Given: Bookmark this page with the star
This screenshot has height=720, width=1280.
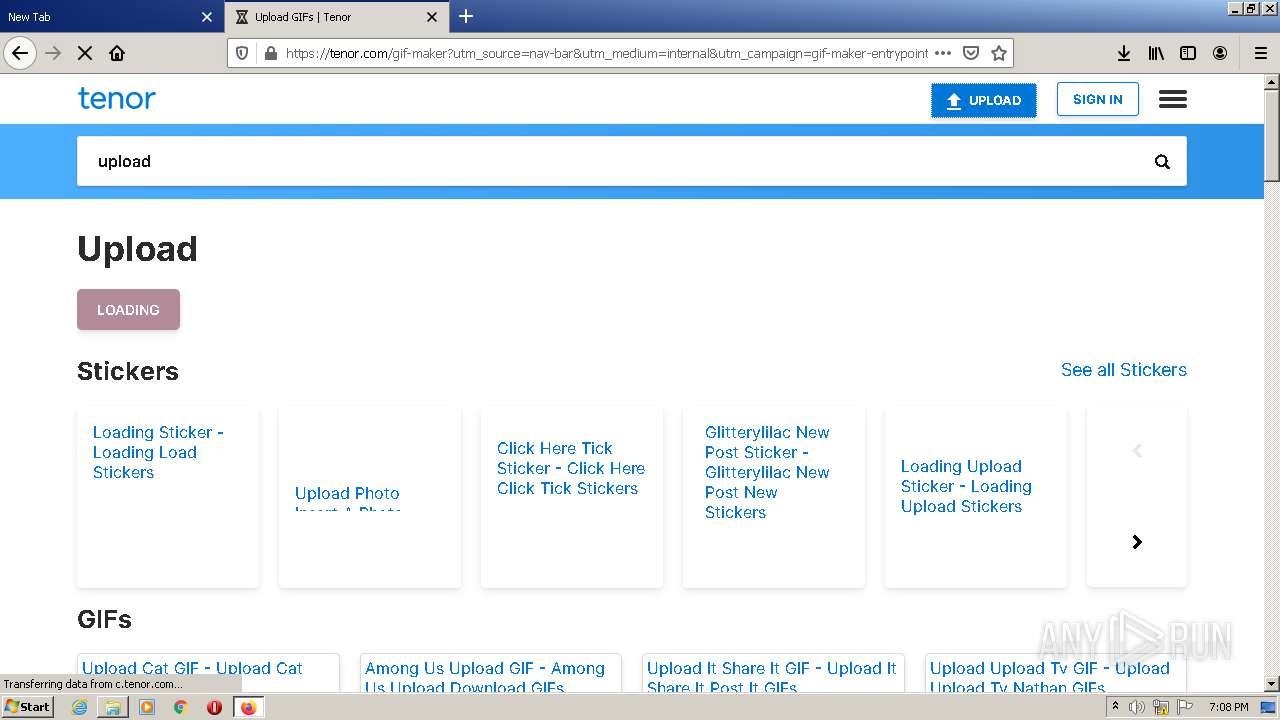Looking at the screenshot, I should click(x=998, y=53).
